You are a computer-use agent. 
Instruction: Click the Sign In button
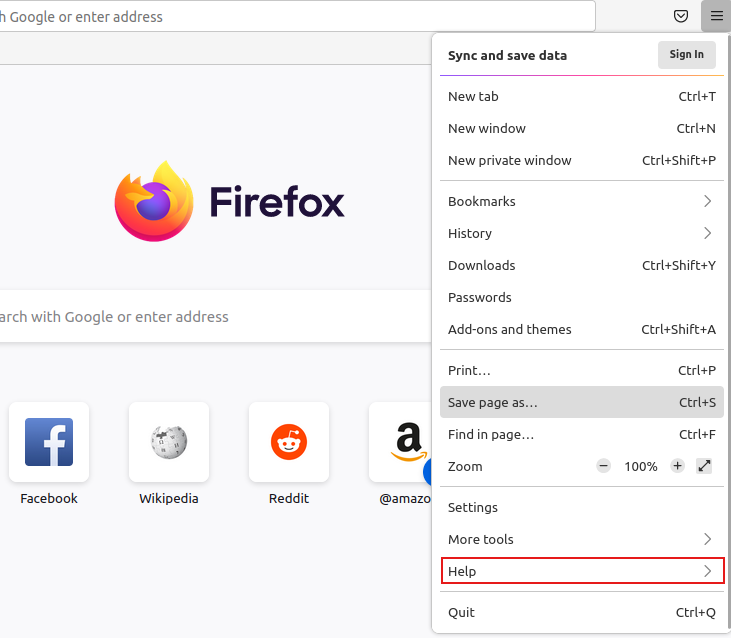[x=686, y=55]
